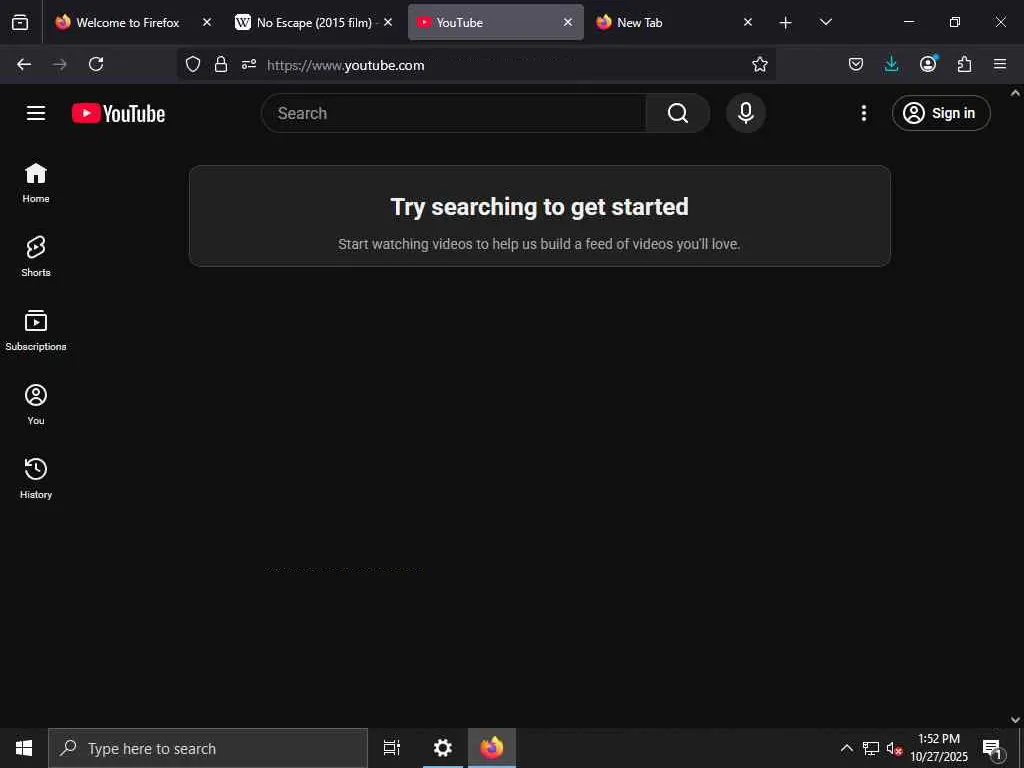Open YouTube settings three-dot menu

[863, 113]
